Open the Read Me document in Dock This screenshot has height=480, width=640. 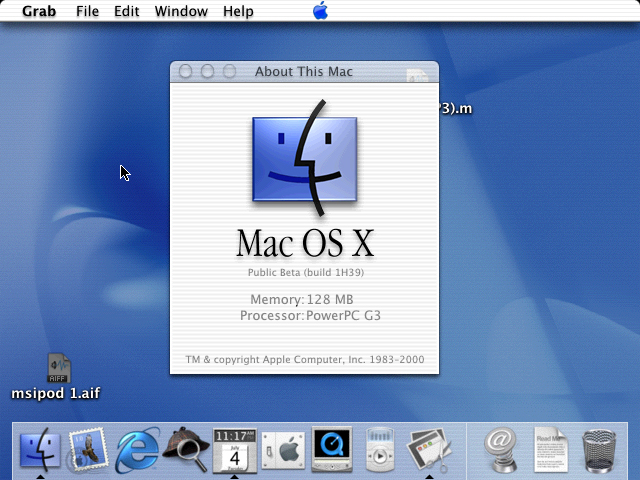click(551, 449)
